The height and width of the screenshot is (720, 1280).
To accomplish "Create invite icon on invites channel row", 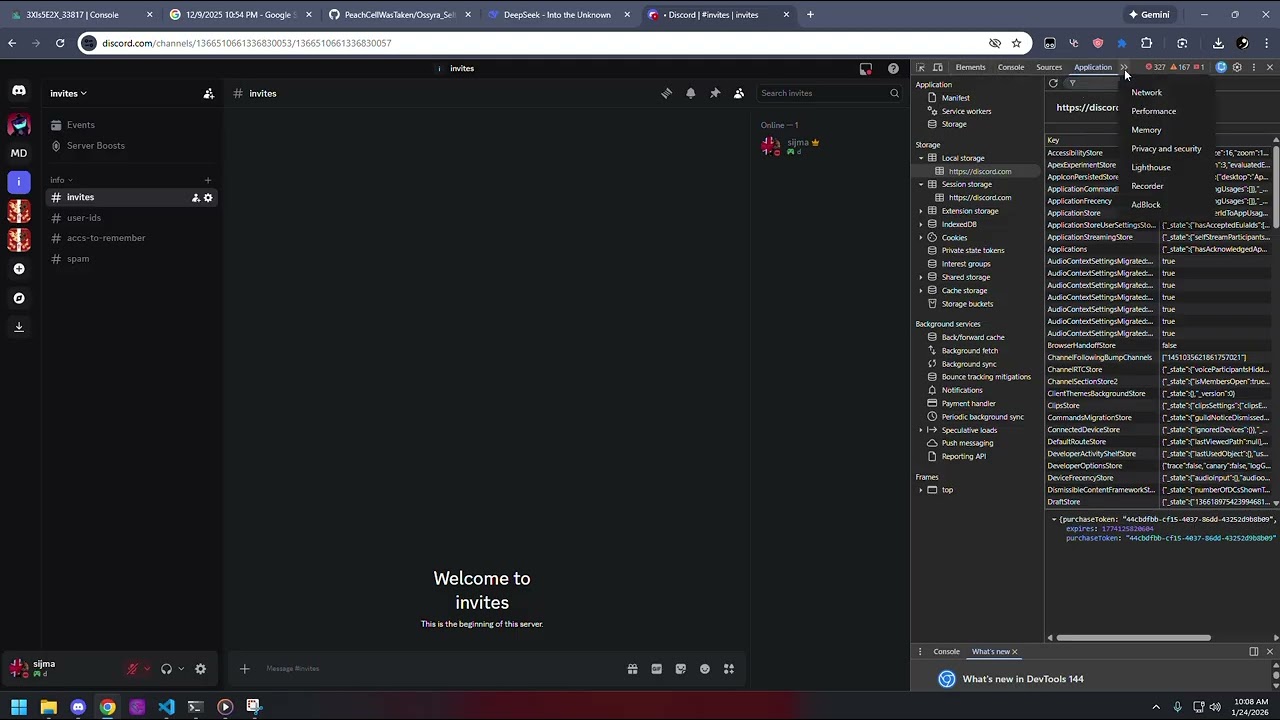I will (196, 198).
